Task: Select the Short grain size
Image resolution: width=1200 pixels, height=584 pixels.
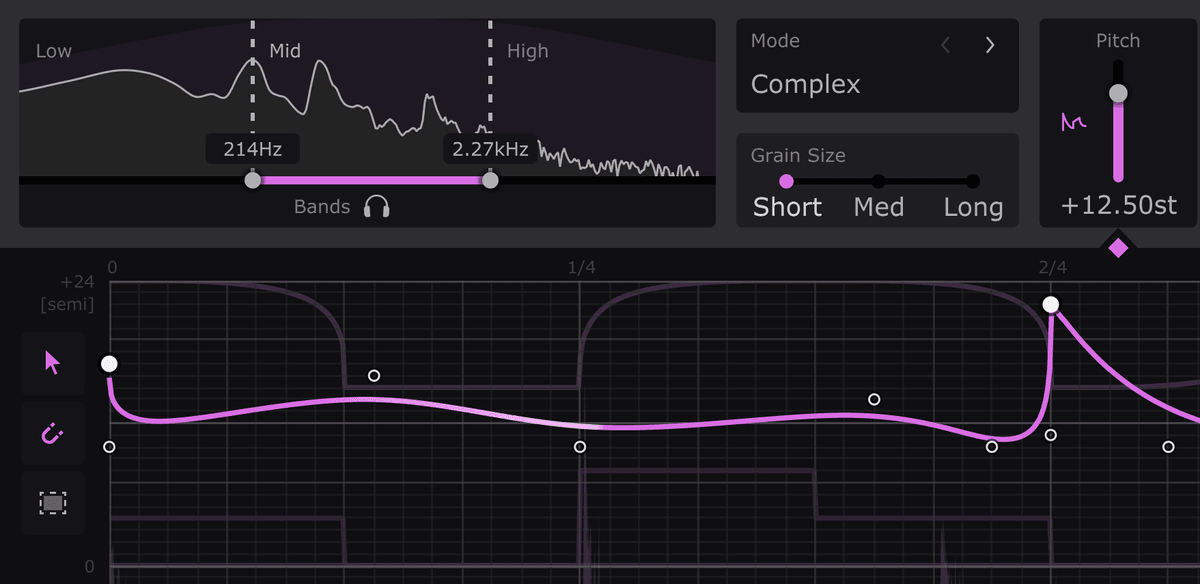Action: point(787,181)
